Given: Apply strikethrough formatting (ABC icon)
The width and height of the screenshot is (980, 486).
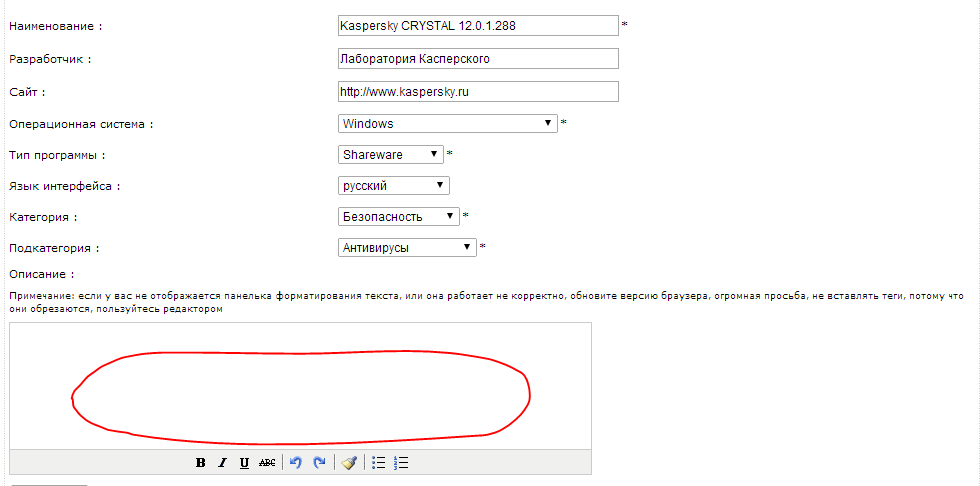Looking at the screenshot, I should 267,463.
